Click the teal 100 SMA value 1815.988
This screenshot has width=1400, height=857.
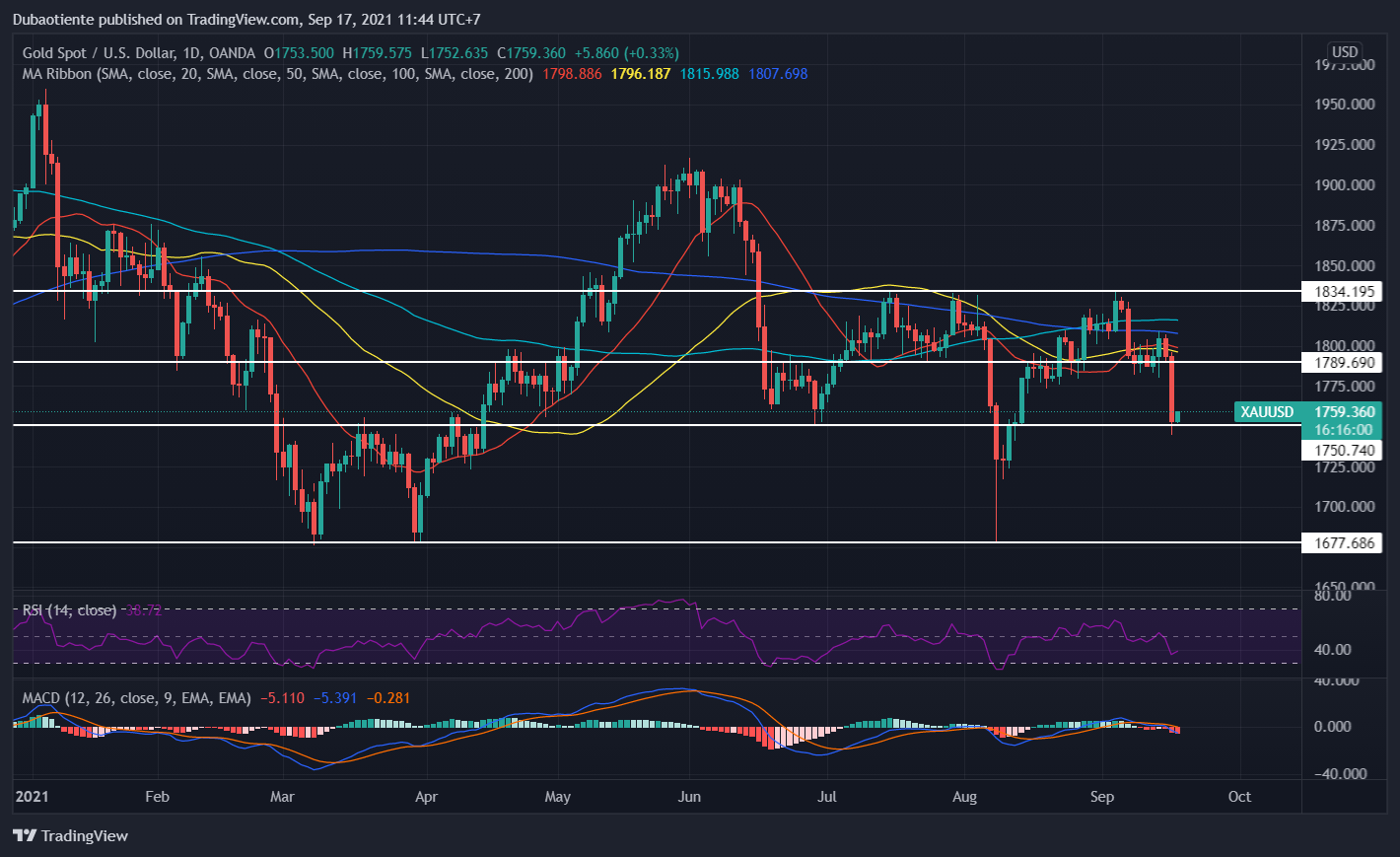coord(709,74)
